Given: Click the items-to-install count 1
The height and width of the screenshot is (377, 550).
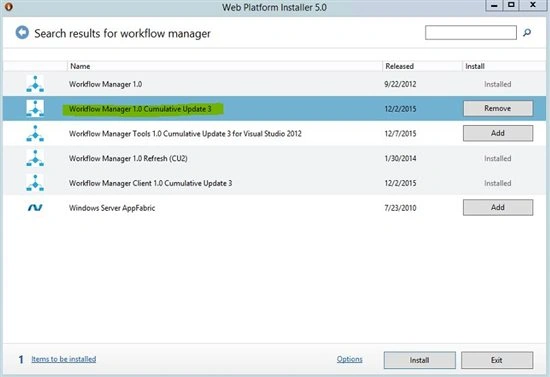Looking at the screenshot, I should 21,359.
